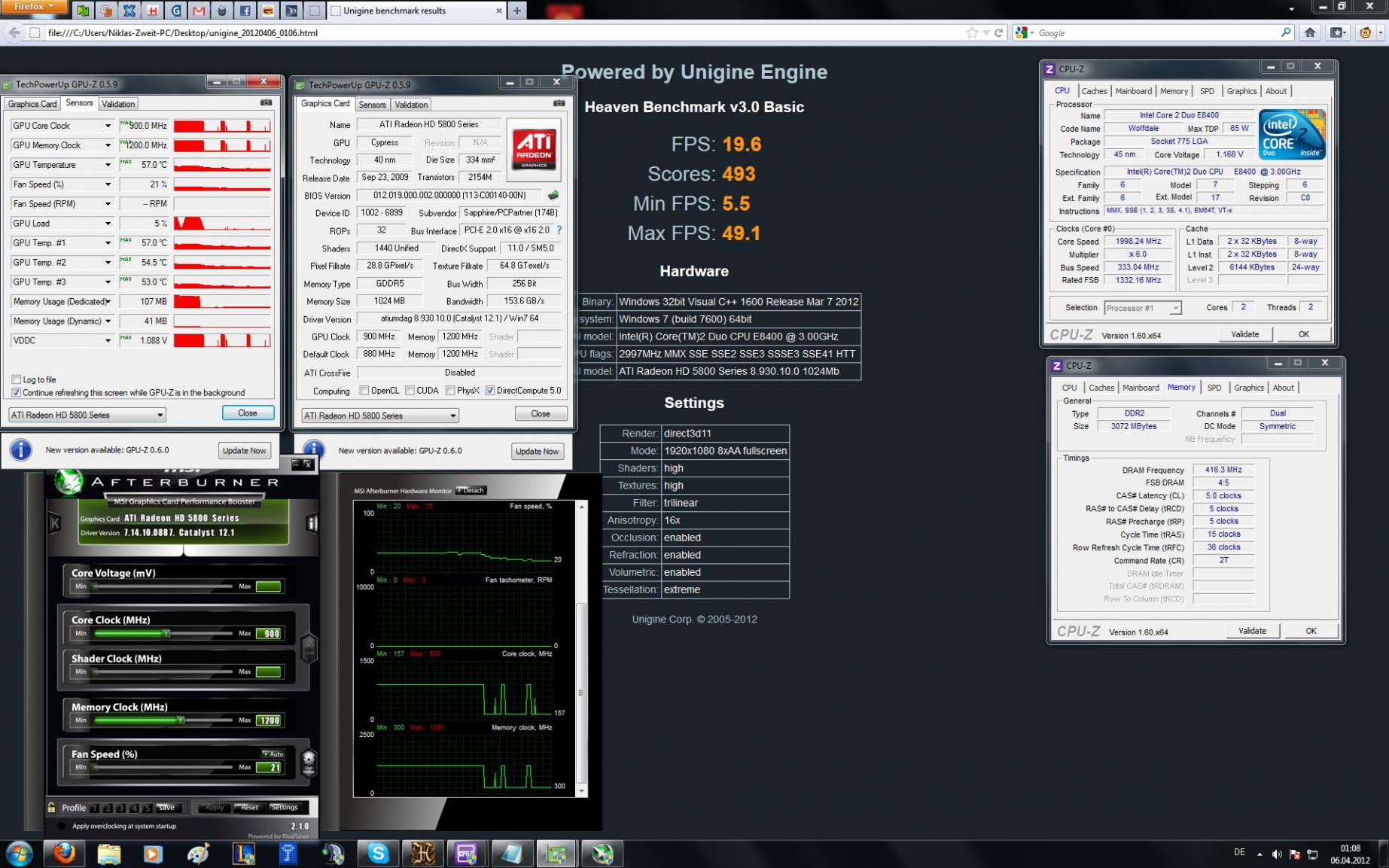Screen dimensions: 1389x868
Task: Unlock Afterburner profiles with the padlock icon
Action: click(x=51, y=807)
